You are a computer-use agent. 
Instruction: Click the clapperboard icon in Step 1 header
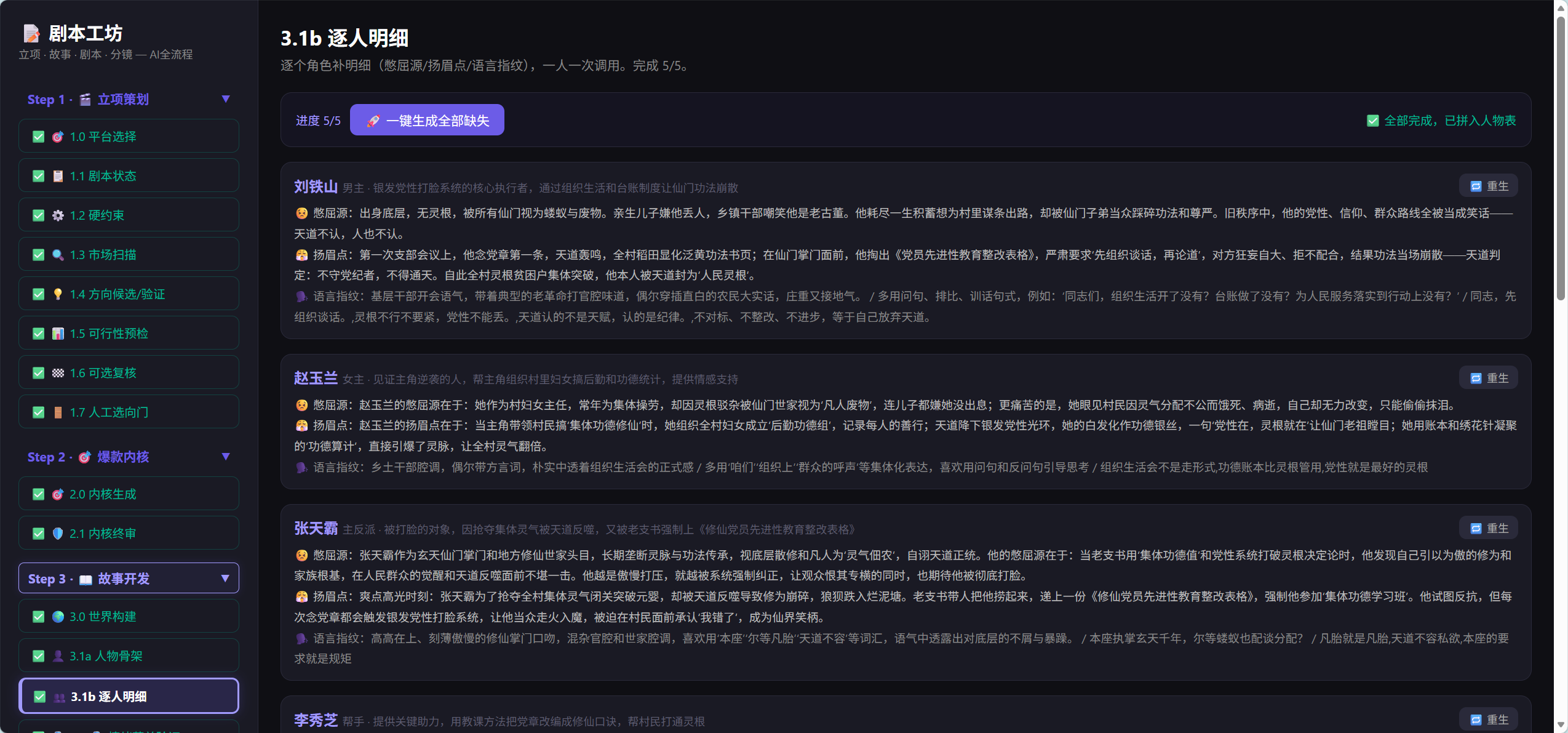(x=86, y=99)
